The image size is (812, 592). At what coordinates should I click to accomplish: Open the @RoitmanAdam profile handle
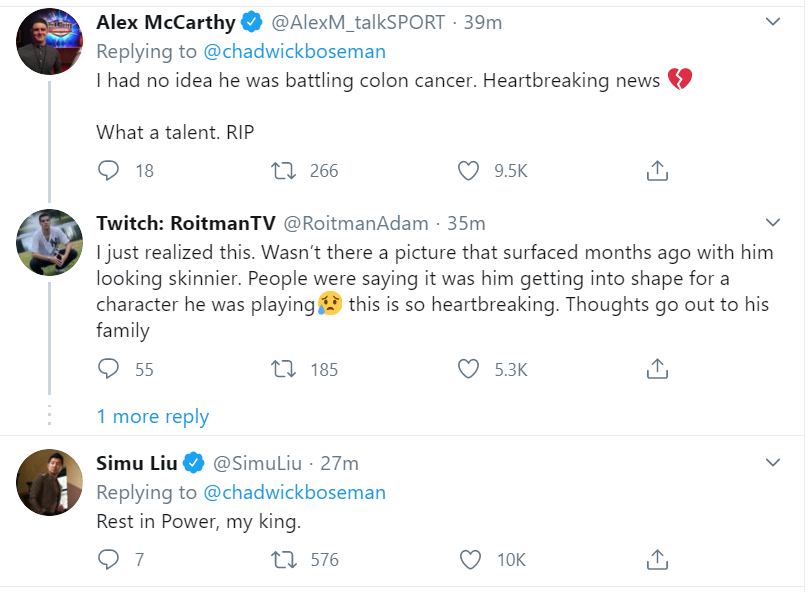[356, 223]
